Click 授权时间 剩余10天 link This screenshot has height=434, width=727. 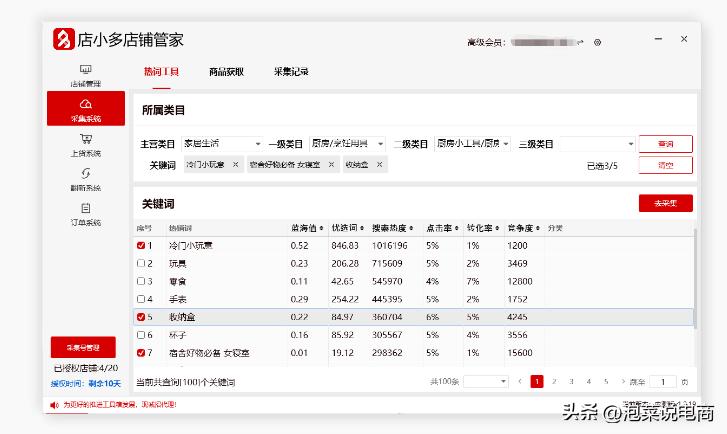86,383
